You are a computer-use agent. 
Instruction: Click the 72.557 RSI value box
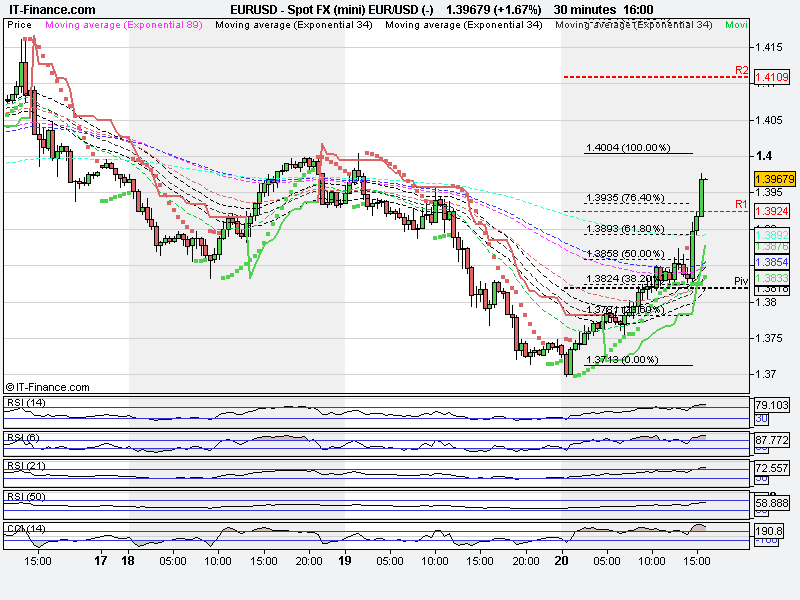(771, 468)
